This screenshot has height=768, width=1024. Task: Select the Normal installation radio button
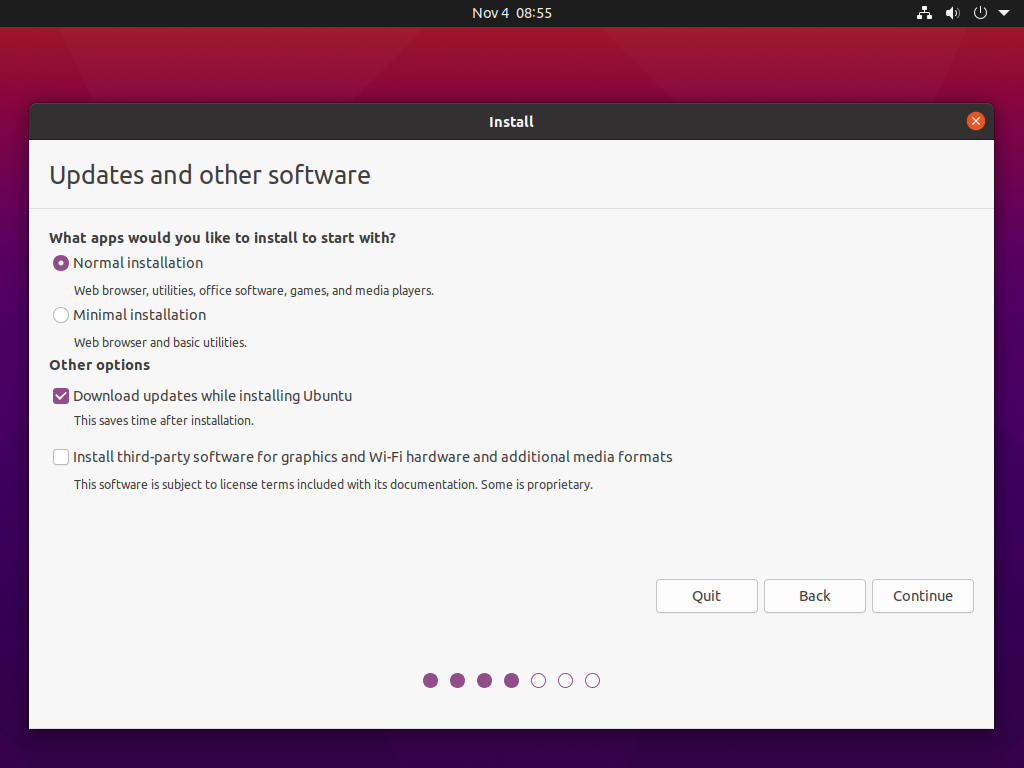coord(61,263)
